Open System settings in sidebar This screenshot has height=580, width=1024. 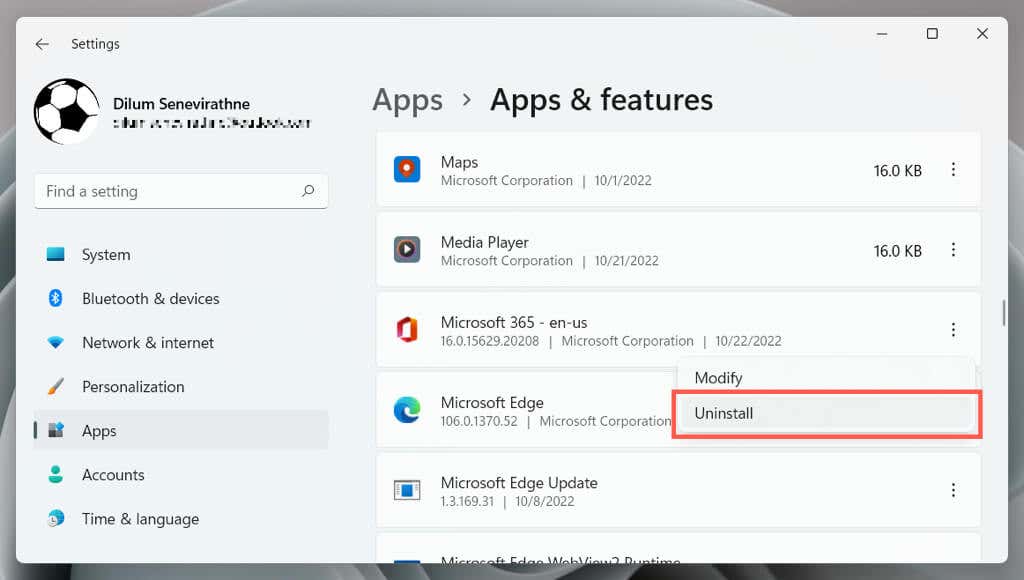[x=106, y=255]
